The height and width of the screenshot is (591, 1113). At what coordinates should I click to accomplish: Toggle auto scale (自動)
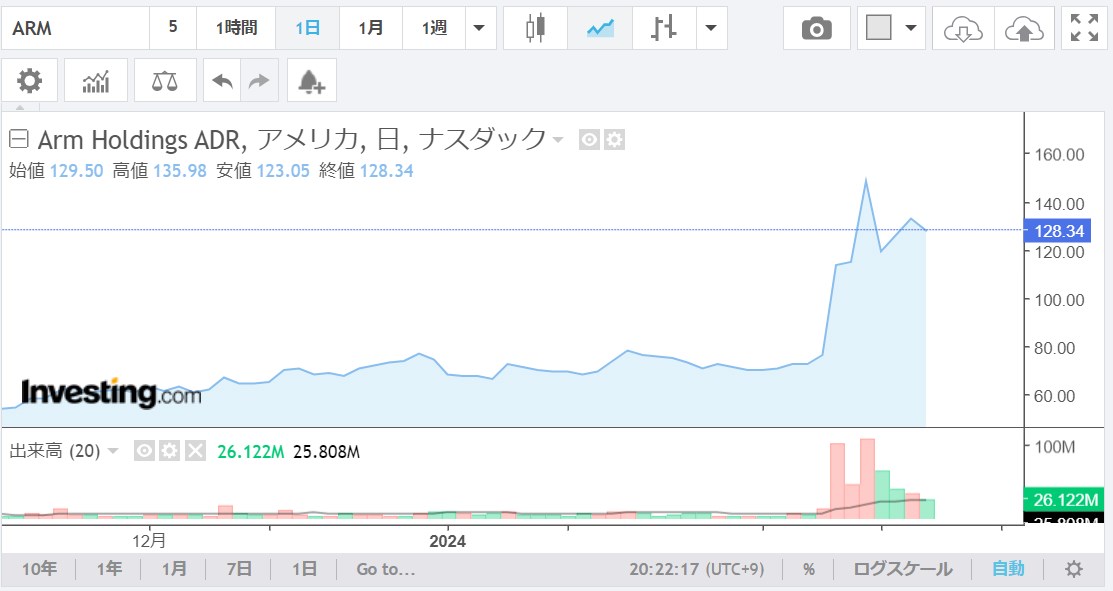[1008, 569]
